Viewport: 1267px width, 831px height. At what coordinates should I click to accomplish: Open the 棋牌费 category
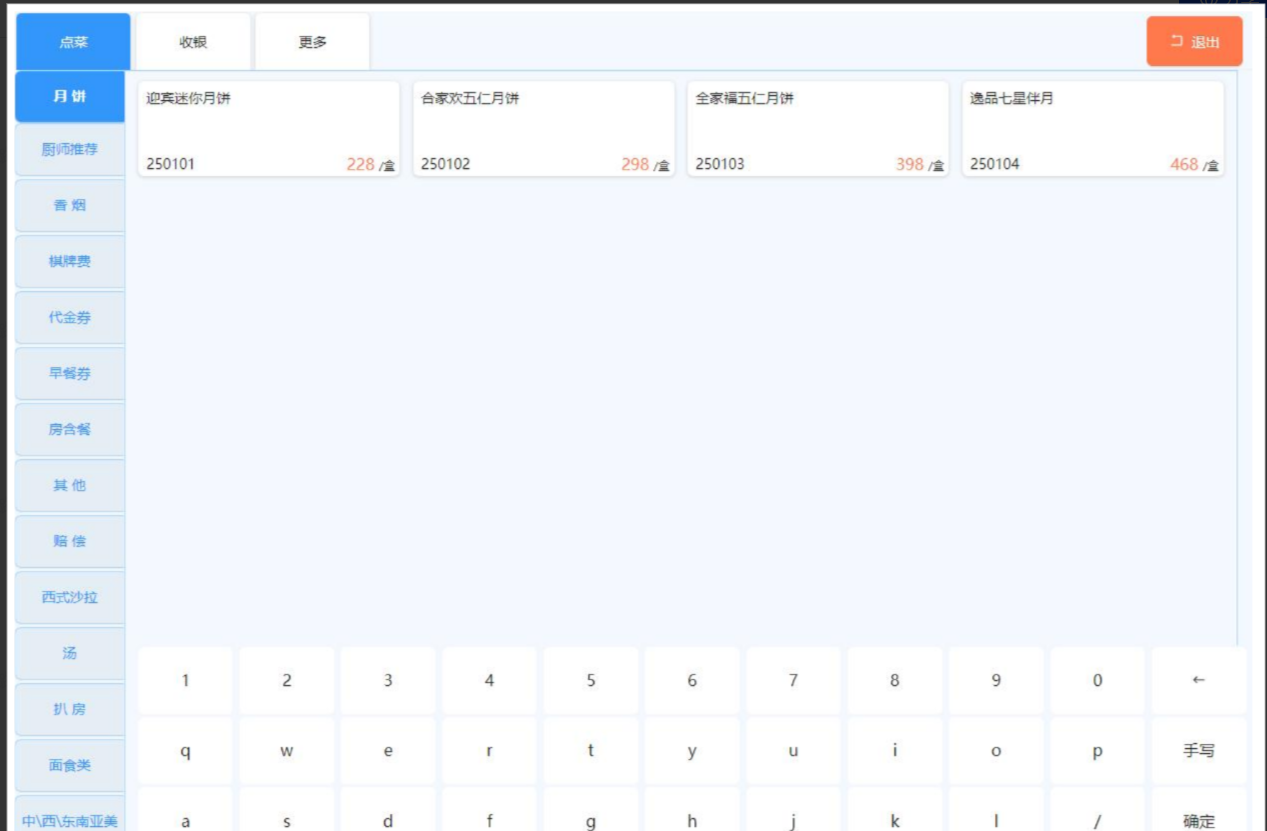tap(70, 262)
